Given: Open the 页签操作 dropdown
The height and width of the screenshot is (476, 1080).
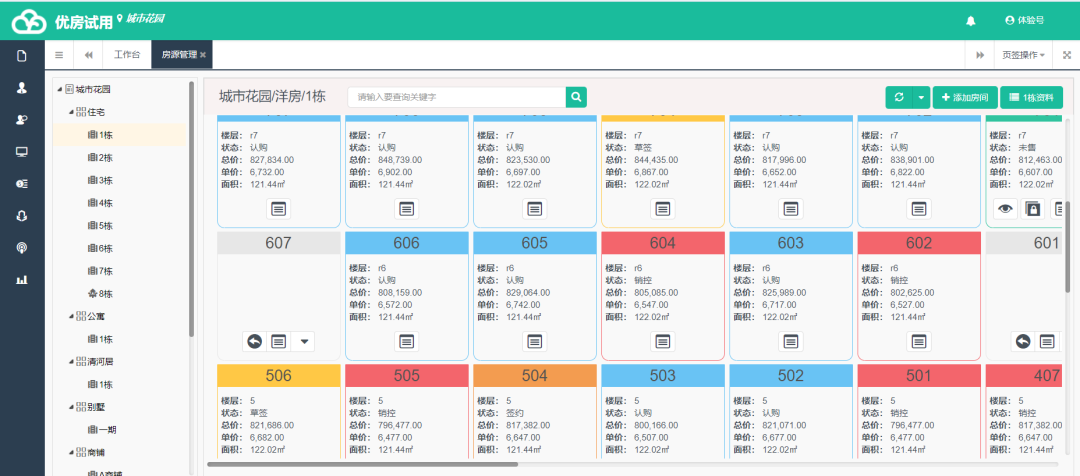Looking at the screenshot, I should click(x=1023, y=55).
